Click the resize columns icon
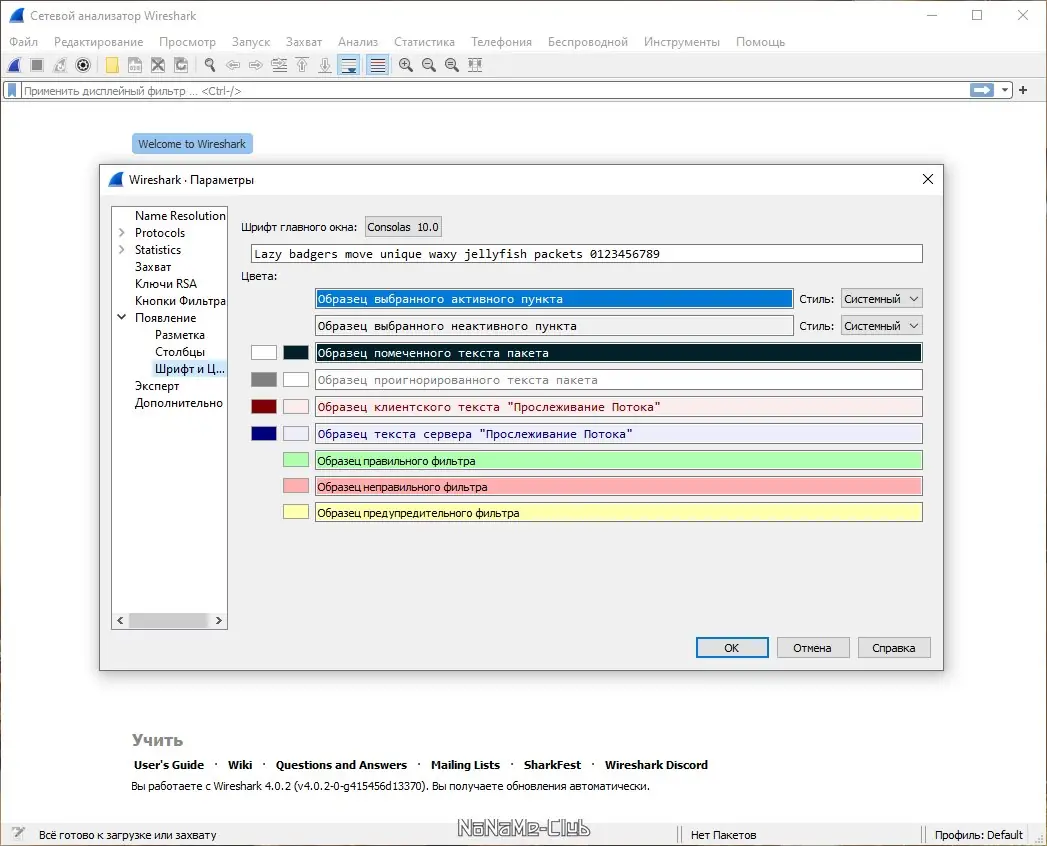 [475, 65]
